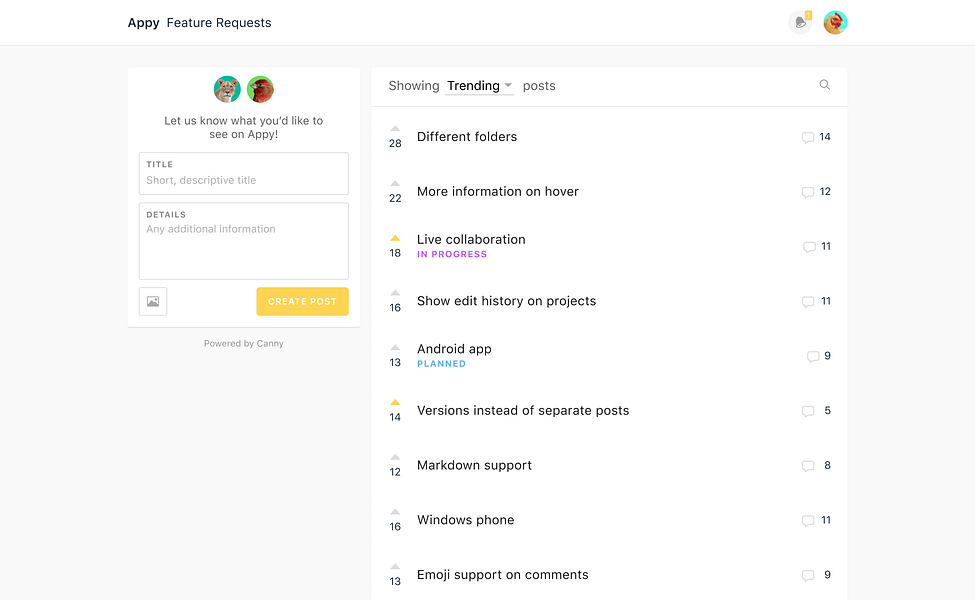Click the search magnifier icon
Screen dimensions: 975x600
tap(825, 85)
